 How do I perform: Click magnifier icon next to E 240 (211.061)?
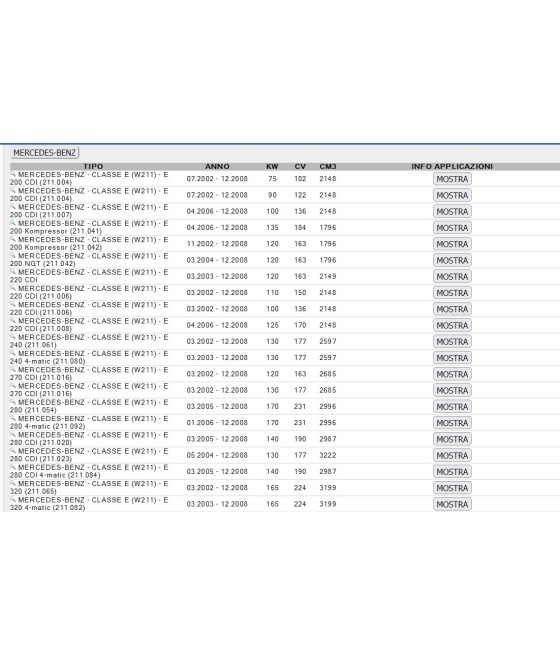pos(13,337)
